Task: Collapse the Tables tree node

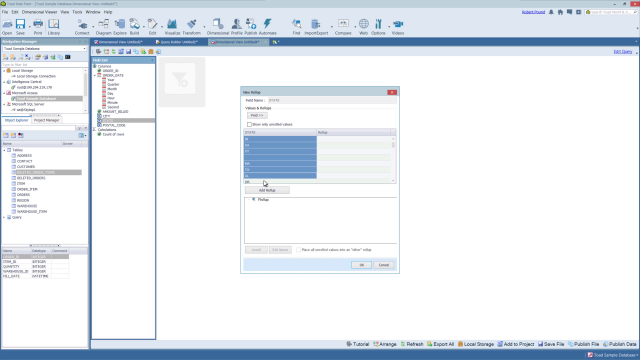Action: click(4, 150)
